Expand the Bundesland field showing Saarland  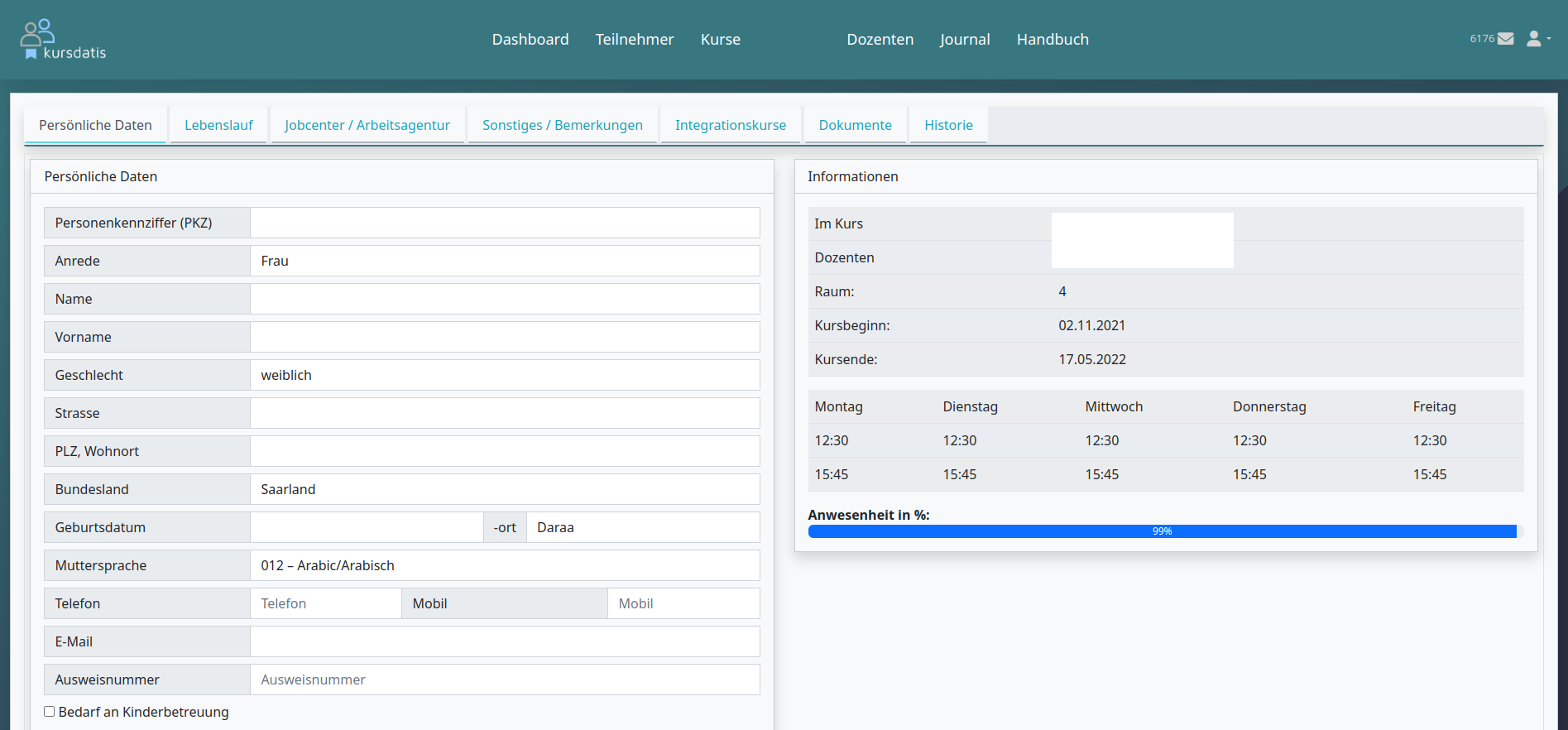(505, 489)
